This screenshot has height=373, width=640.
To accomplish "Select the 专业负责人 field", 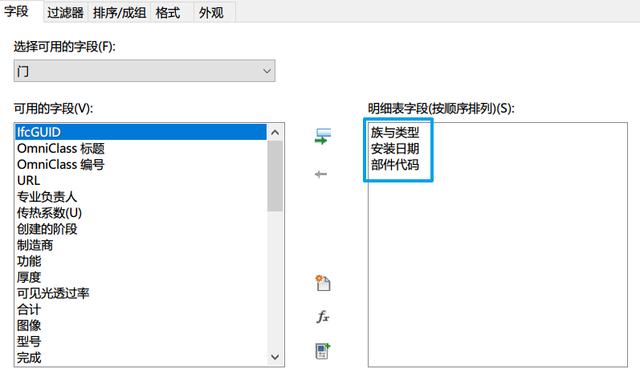I will [x=141, y=197].
